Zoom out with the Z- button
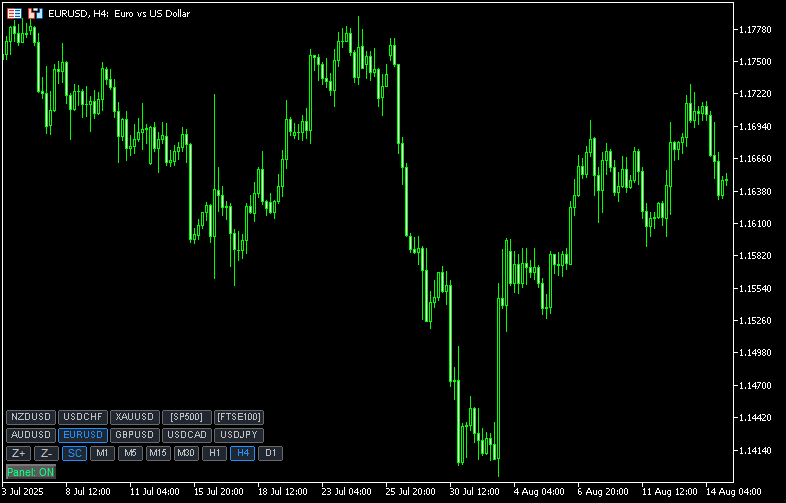 click(46, 453)
